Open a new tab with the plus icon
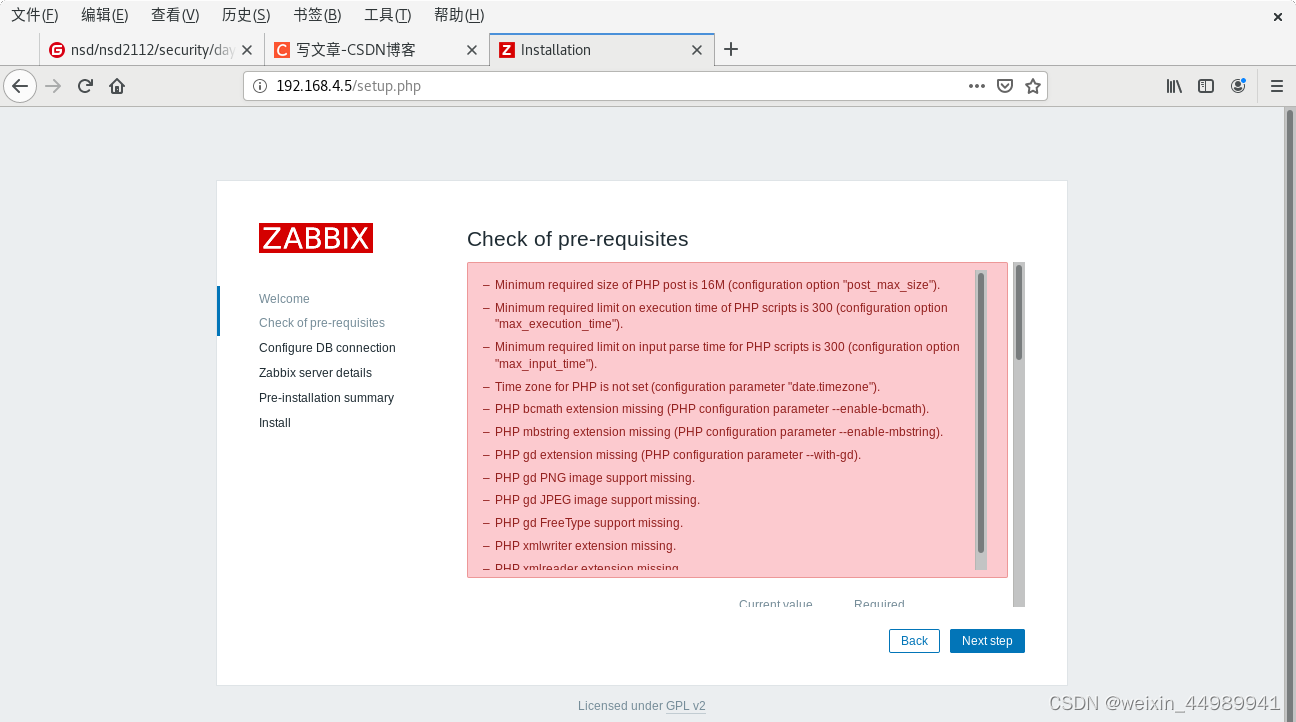This screenshot has height=722, width=1296. pos(731,49)
